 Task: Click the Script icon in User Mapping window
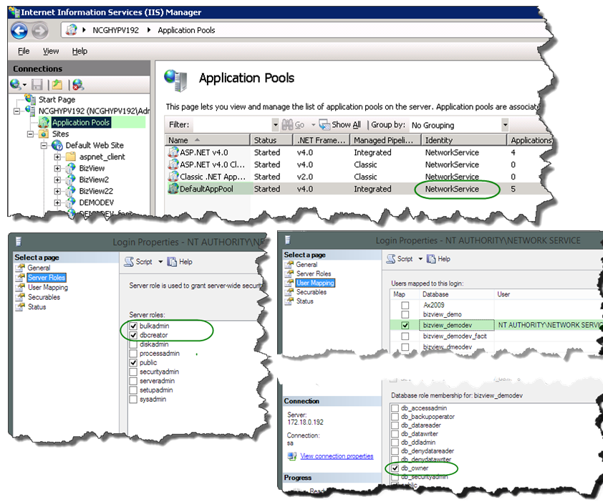tap(391, 259)
